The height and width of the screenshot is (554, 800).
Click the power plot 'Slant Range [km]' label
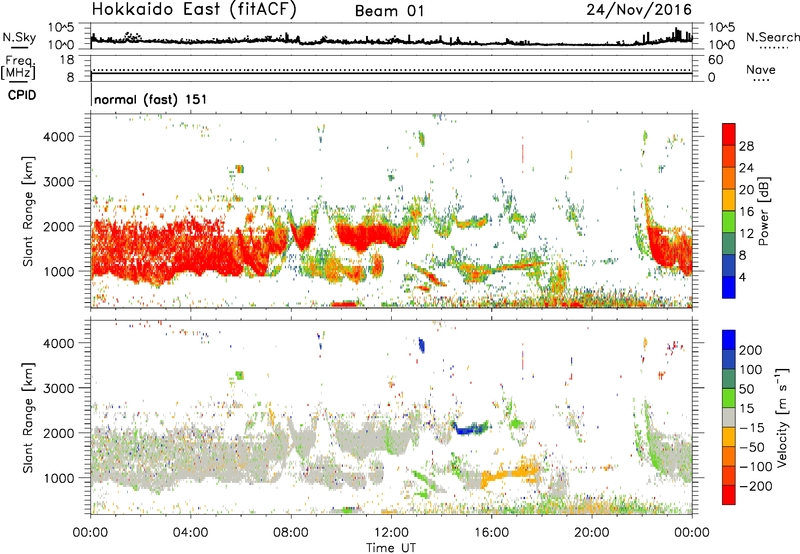pos(28,211)
